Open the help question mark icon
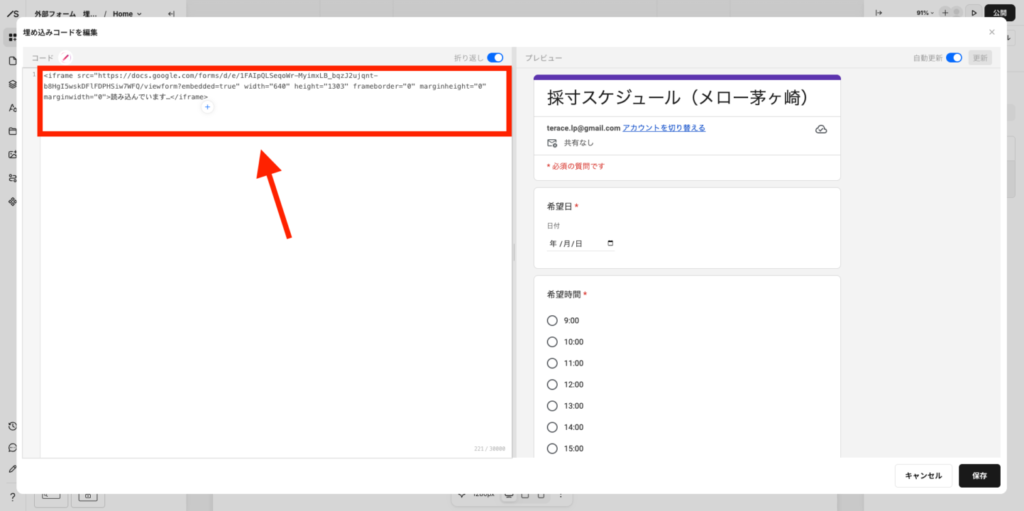Screen dimensions: 1024x511 (12, 496)
